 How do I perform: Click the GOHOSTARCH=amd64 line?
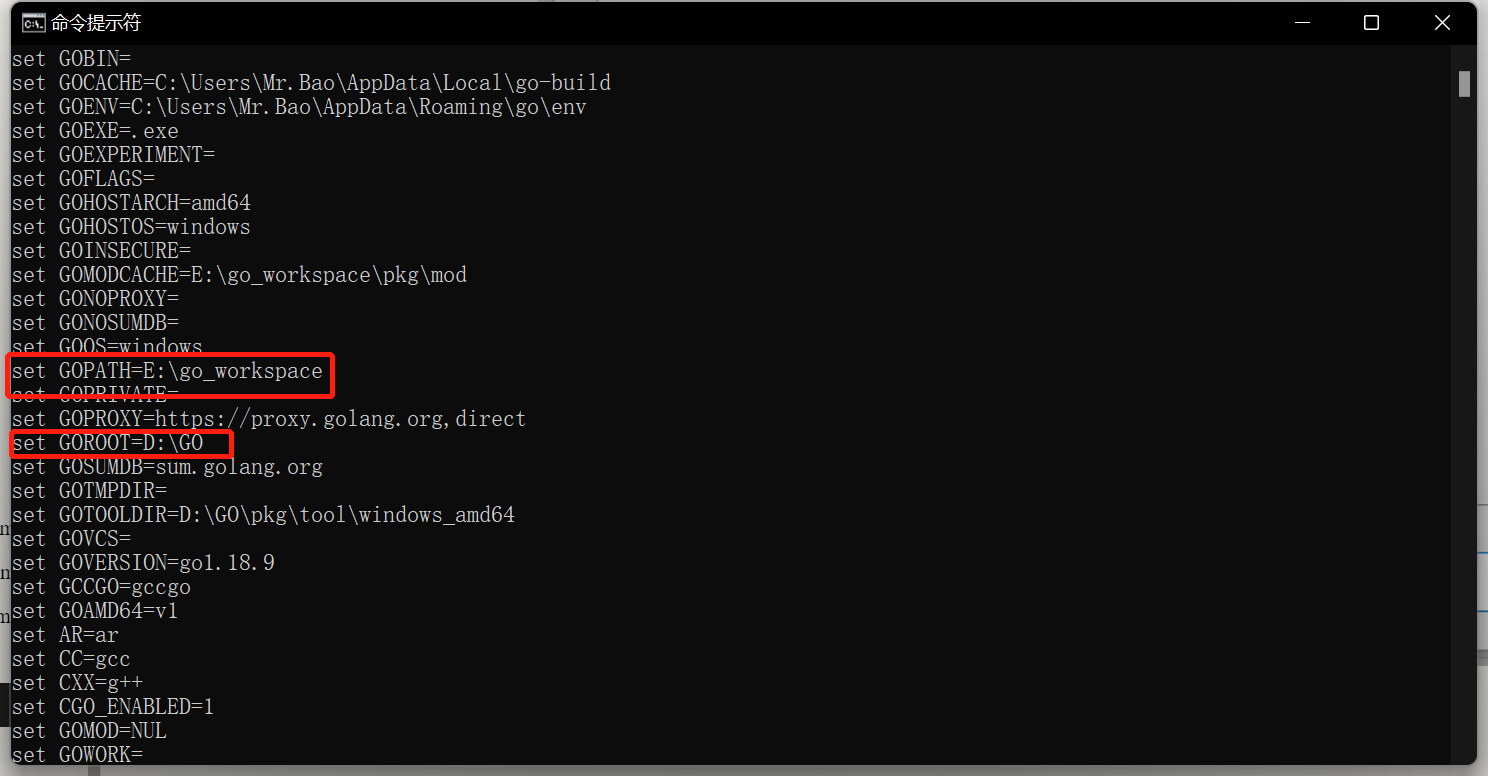(x=131, y=203)
